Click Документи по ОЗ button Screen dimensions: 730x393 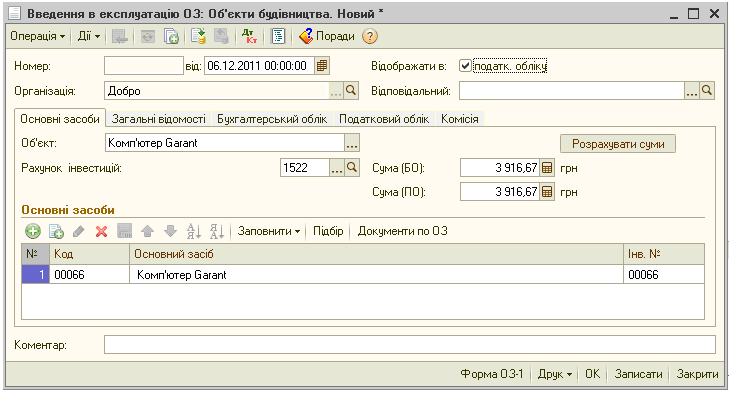pyautogui.click(x=403, y=231)
